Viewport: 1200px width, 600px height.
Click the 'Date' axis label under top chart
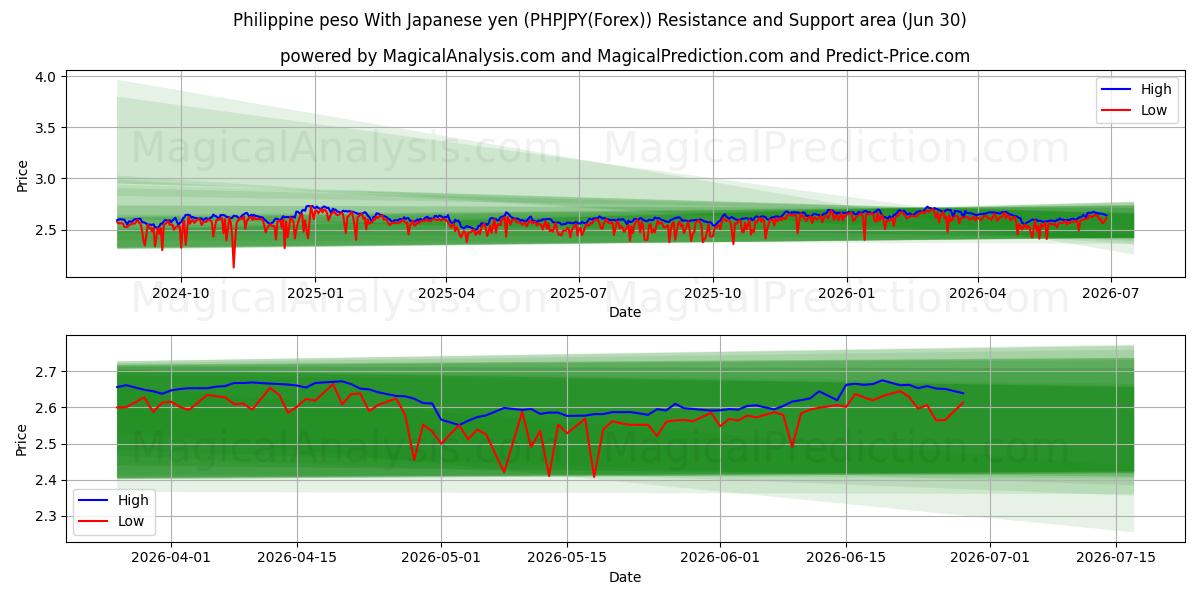click(625, 313)
